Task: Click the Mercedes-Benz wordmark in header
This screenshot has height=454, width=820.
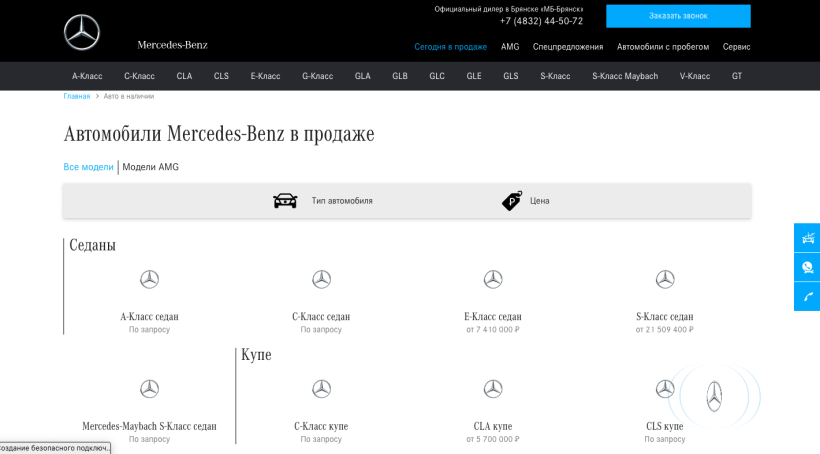Action: click(x=173, y=45)
